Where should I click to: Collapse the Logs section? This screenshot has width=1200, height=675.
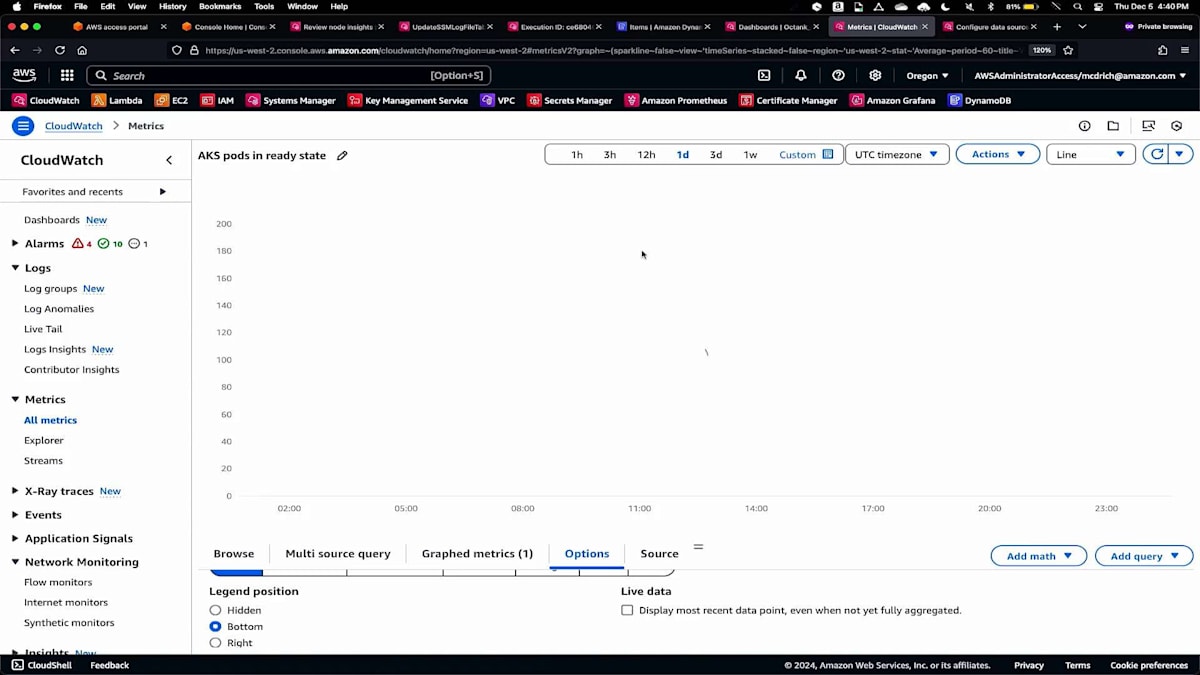coord(15,268)
